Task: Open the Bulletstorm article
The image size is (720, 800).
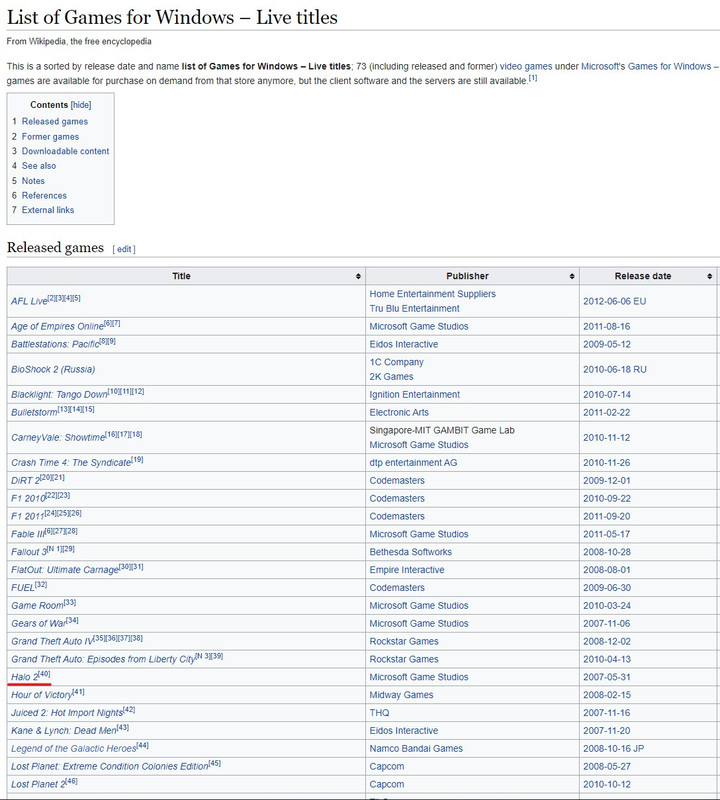Action: [34, 413]
